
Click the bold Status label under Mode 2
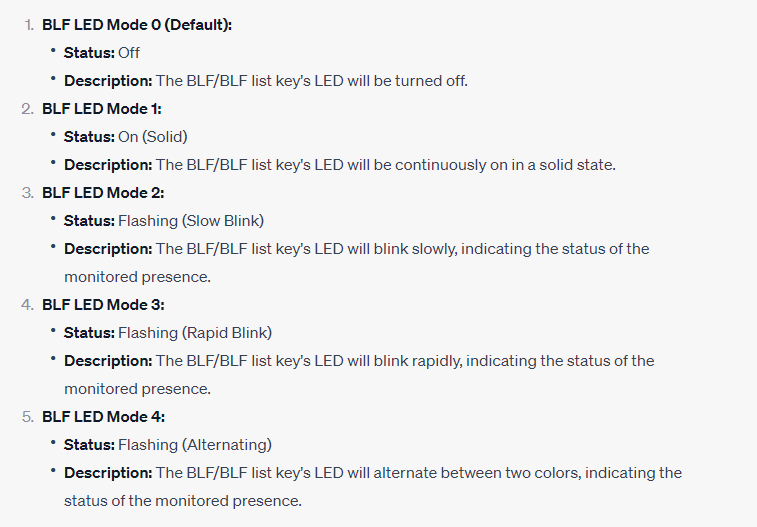click(89, 221)
